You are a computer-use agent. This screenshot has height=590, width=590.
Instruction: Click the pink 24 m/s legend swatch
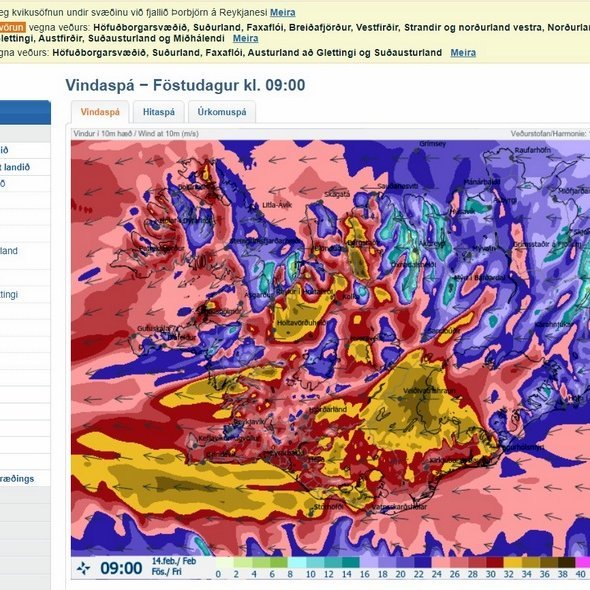pyautogui.click(x=441, y=563)
